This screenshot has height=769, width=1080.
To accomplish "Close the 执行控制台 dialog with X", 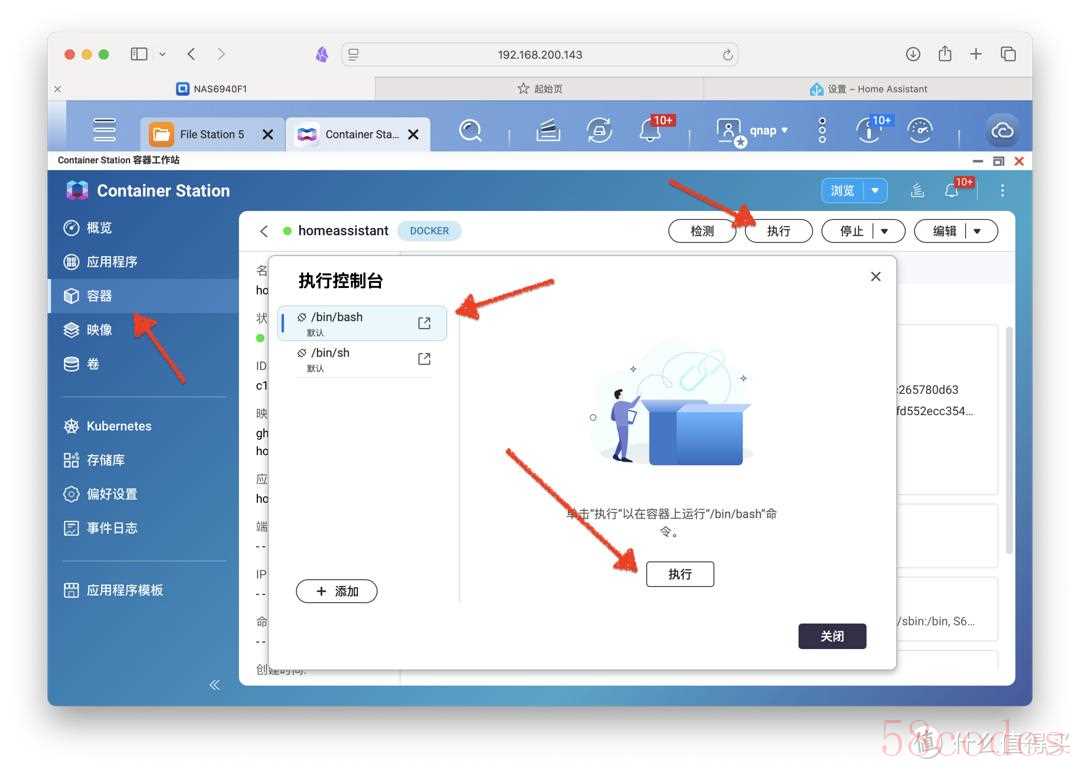I will (875, 276).
